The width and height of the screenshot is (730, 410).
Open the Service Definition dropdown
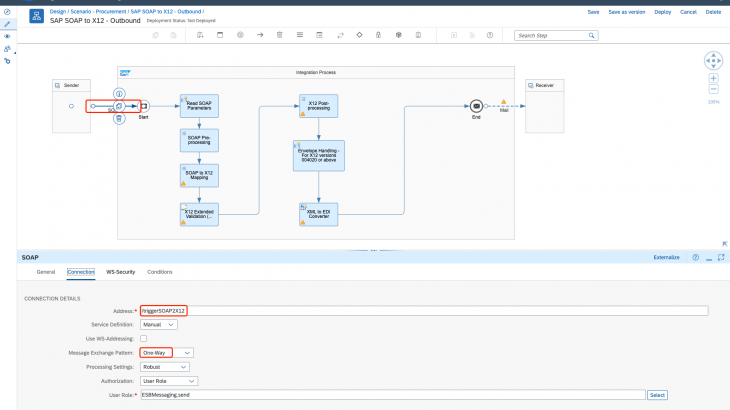159,324
